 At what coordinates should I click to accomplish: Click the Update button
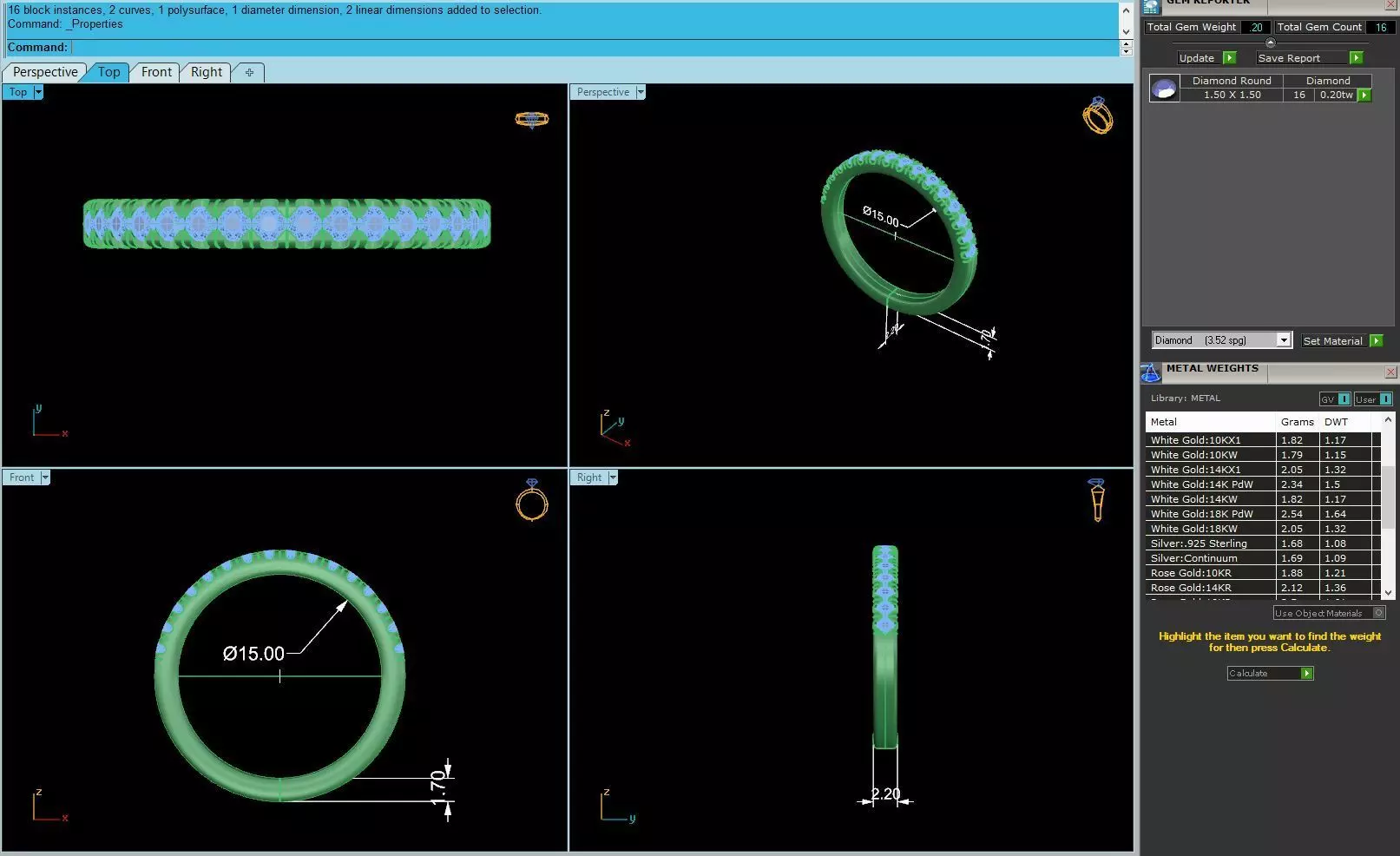[1197, 58]
